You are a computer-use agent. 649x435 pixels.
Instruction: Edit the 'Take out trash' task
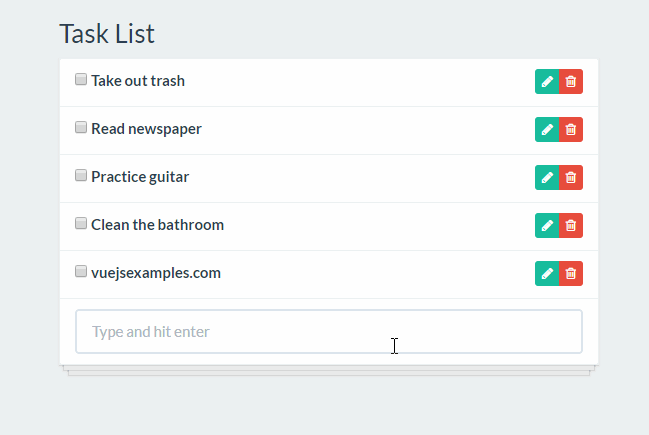(547, 82)
